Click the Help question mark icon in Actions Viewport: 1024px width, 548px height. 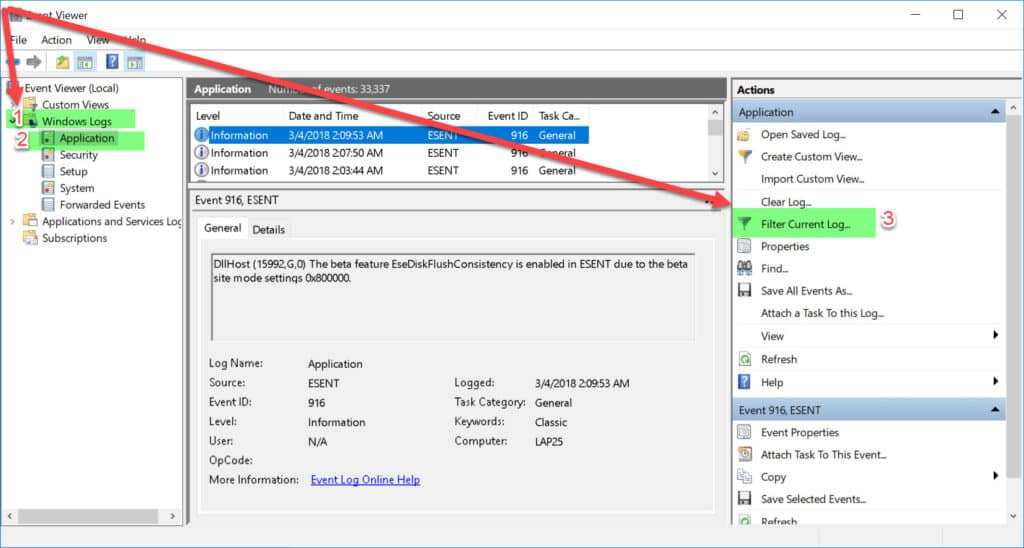tap(744, 382)
